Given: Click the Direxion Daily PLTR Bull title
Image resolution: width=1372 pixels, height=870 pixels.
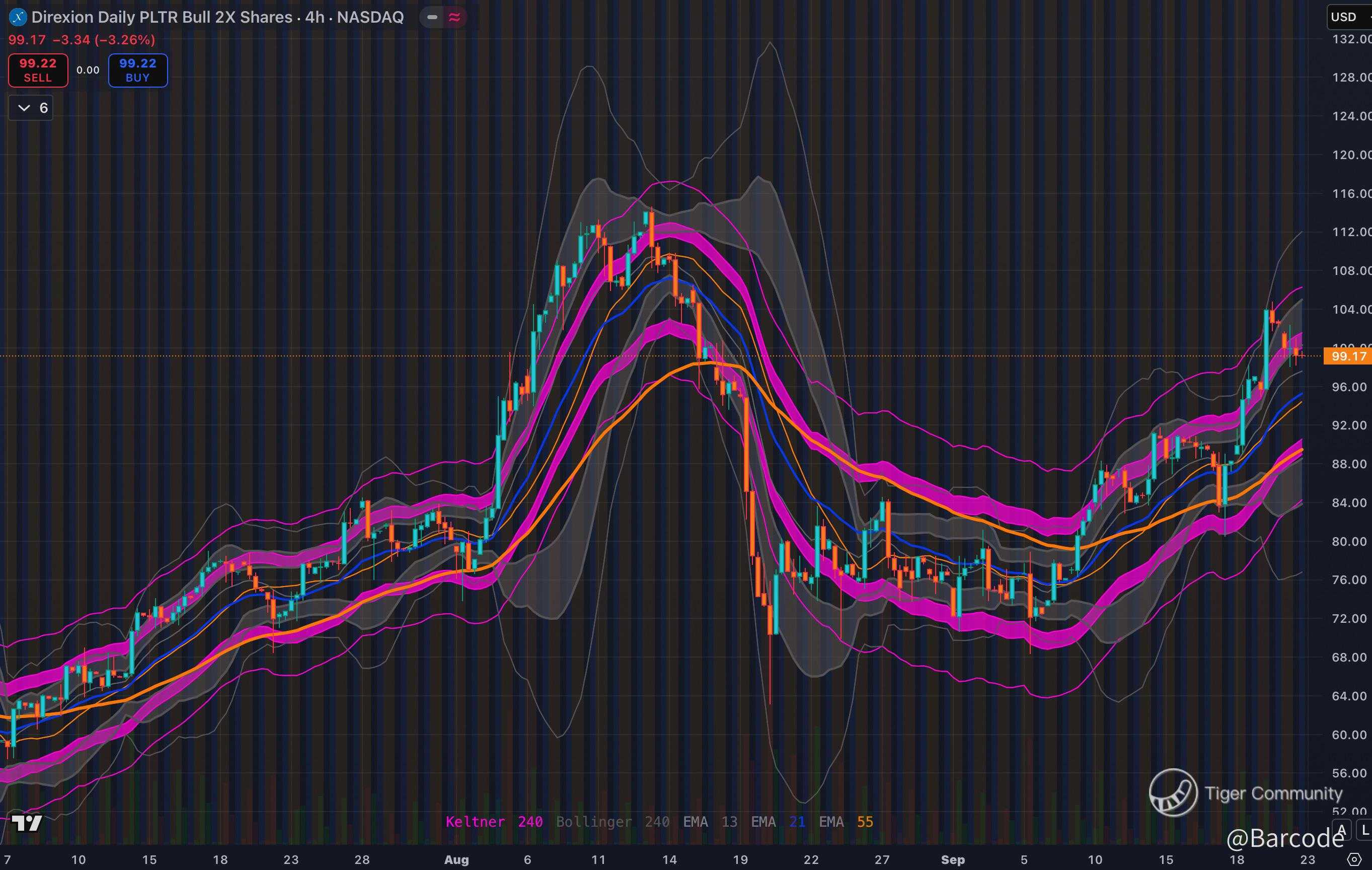Looking at the screenshot, I should pyautogui.click(x=217, y=17).
